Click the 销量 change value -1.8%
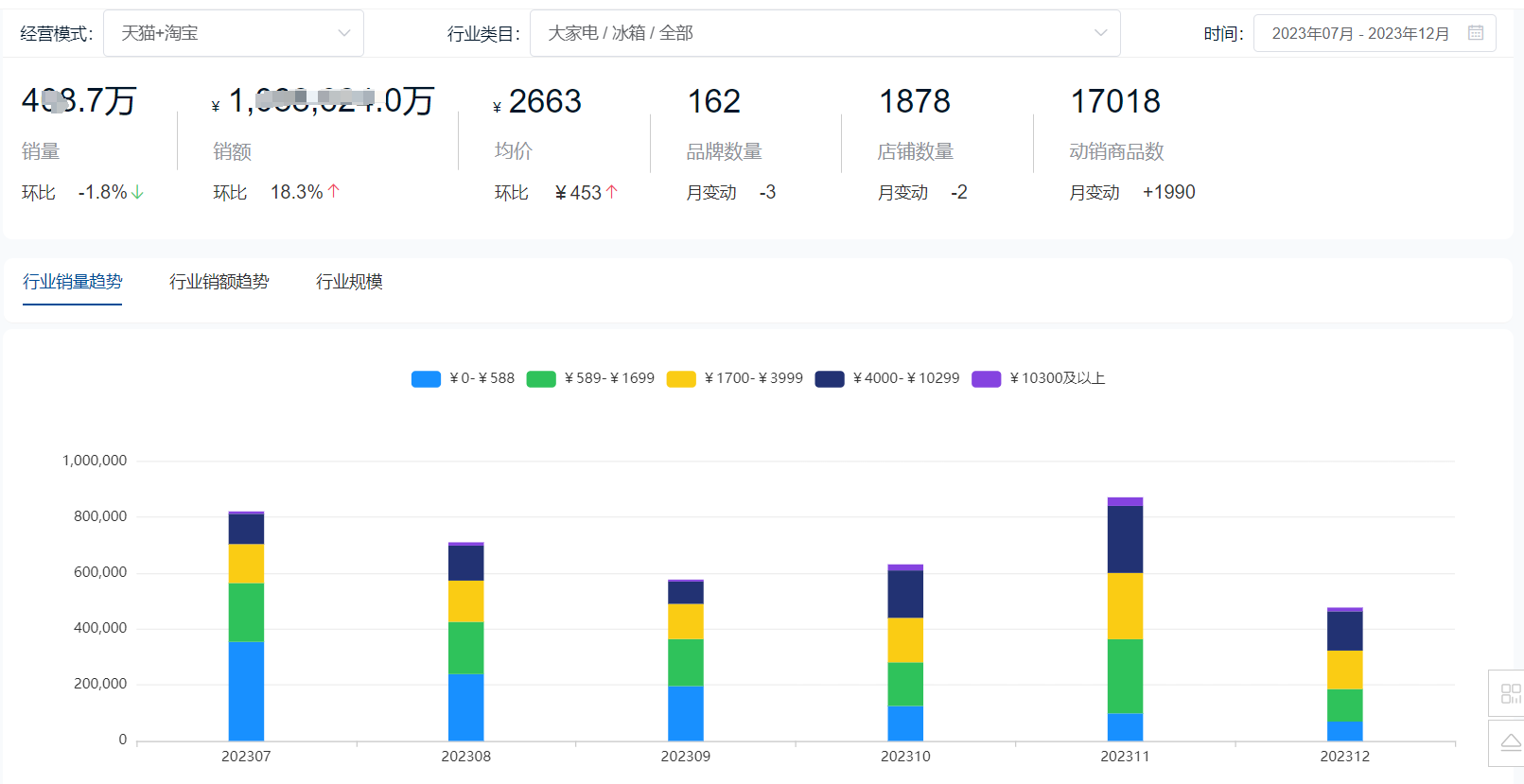The height and width of the screenshot is (784, 1524). click(102, 192)
